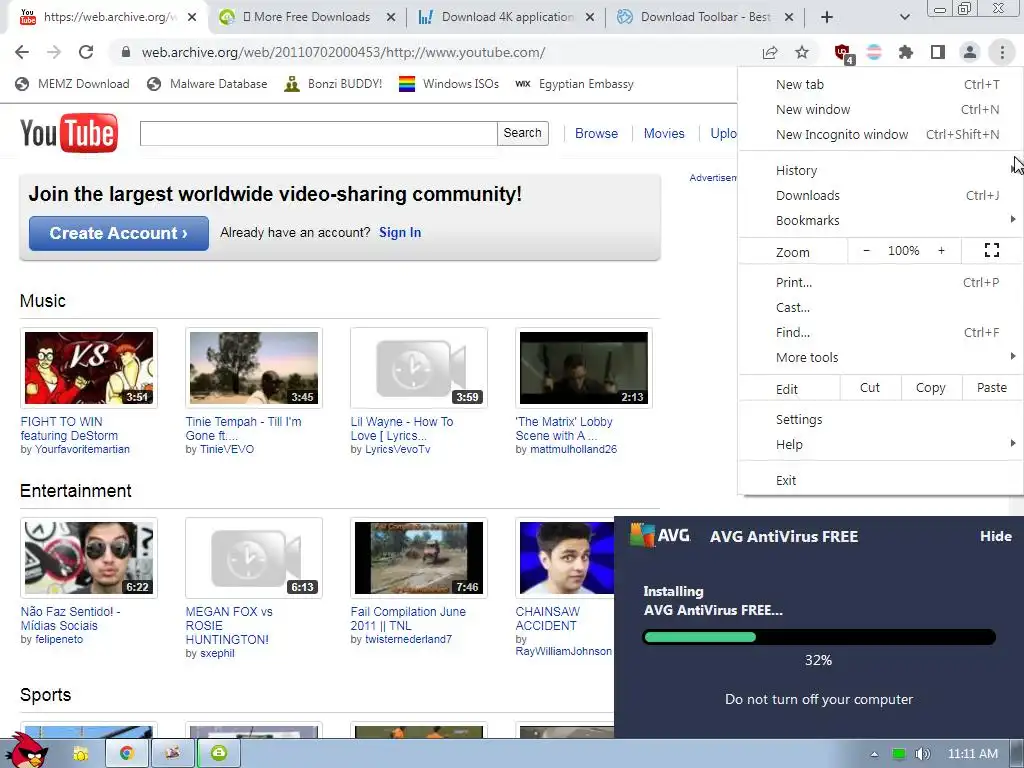The image size is (1024, 768).
Task: Click Copy in the Edit row
Action: tap(931, 388)
